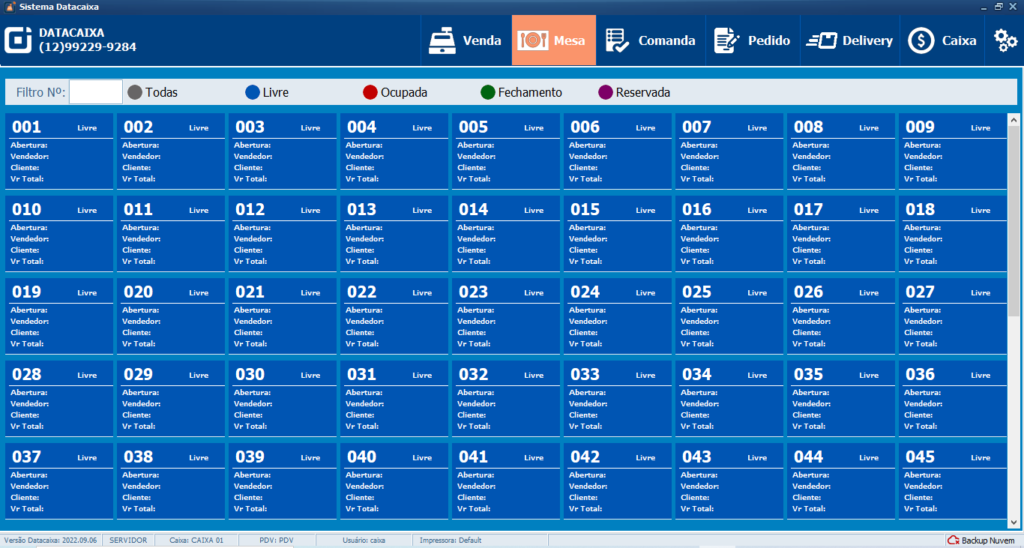The width and height of the screenshot is (1024, 548).
Task: Click the Caixa dollar coin icon
Action: tap(921, 41)
